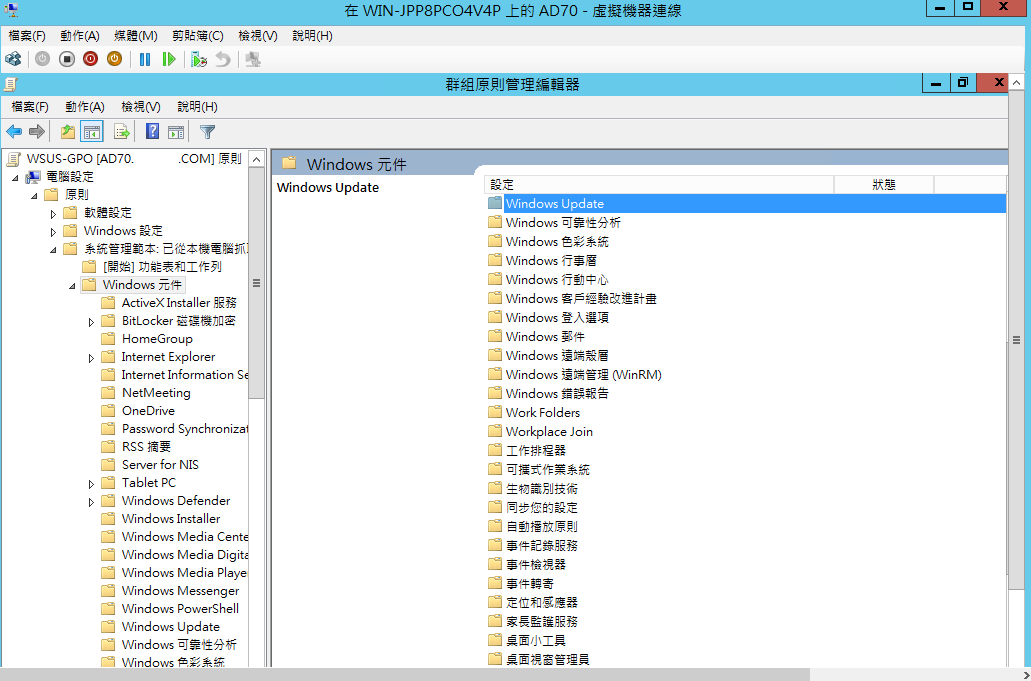Image resolution: width=1031 pixels, height=681 pixels.
Task: Click the Revert checkpoint arrow icon
Action: click(x=223, y=59)
